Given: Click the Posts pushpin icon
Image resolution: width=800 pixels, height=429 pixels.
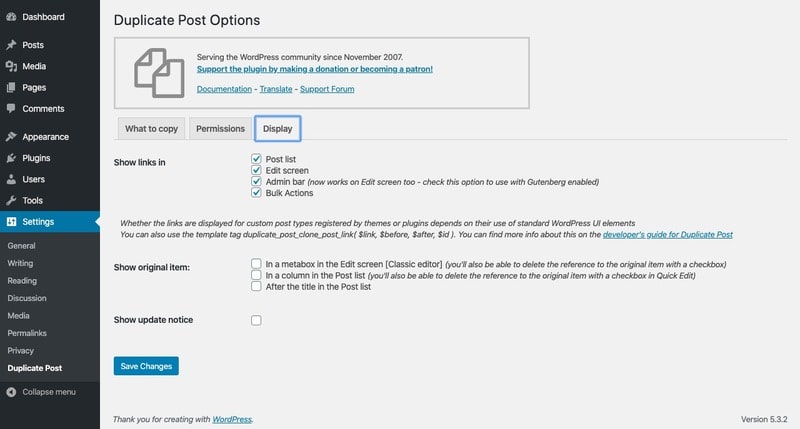Looking at the screenshot, I should (x=11, y=45).
